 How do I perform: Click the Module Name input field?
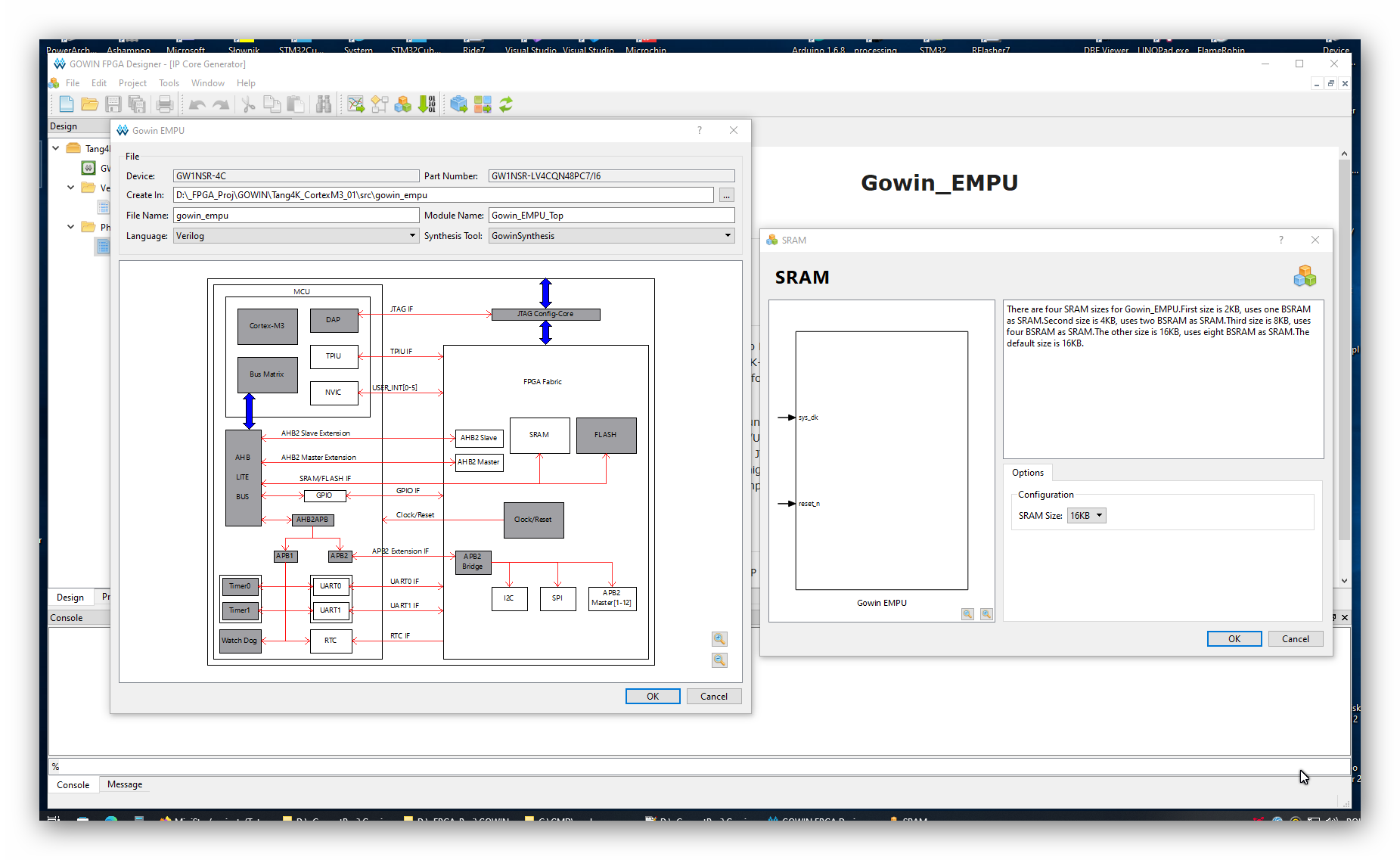611,216
